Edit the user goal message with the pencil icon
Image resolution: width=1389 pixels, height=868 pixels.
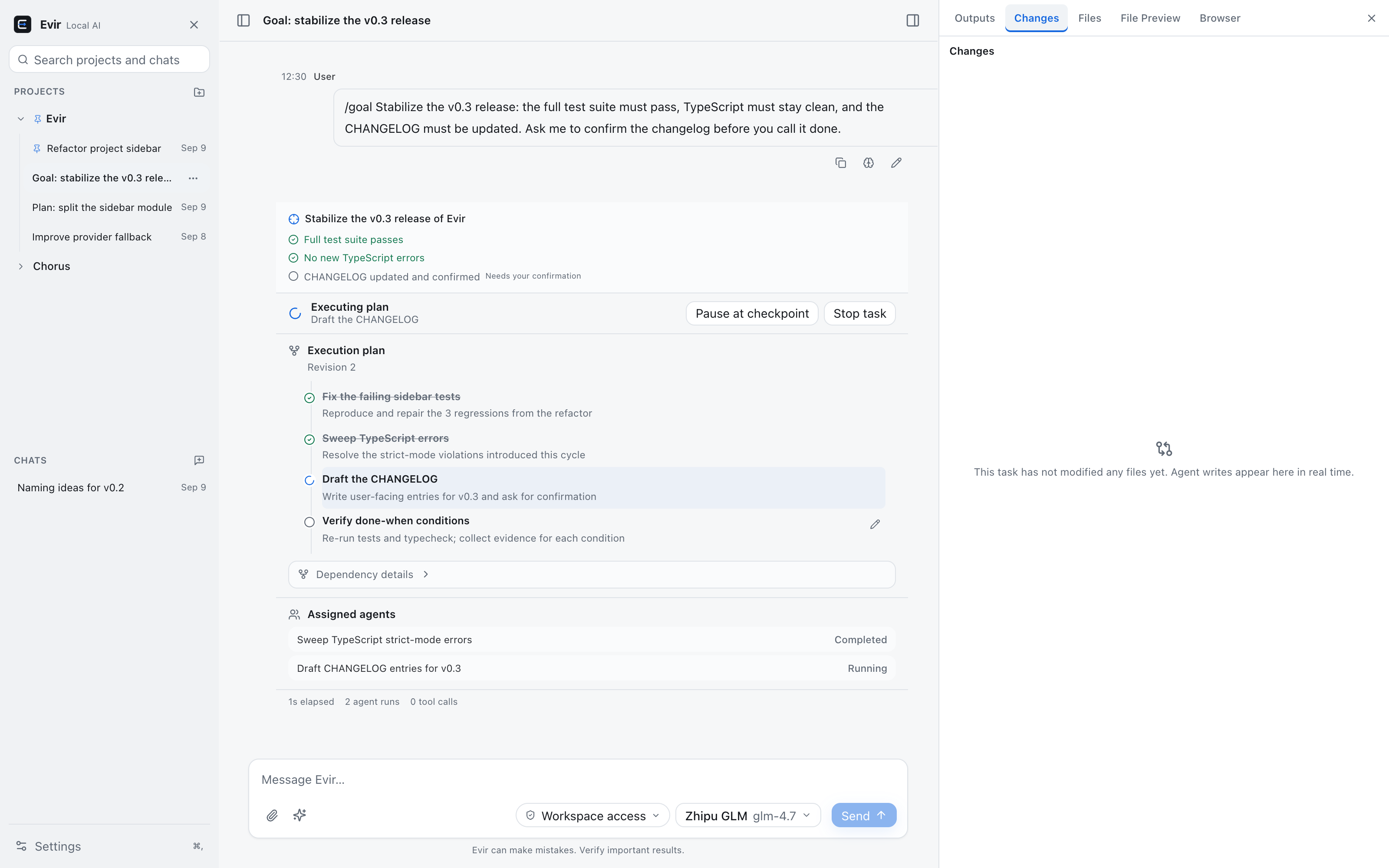tap(896, 163)
